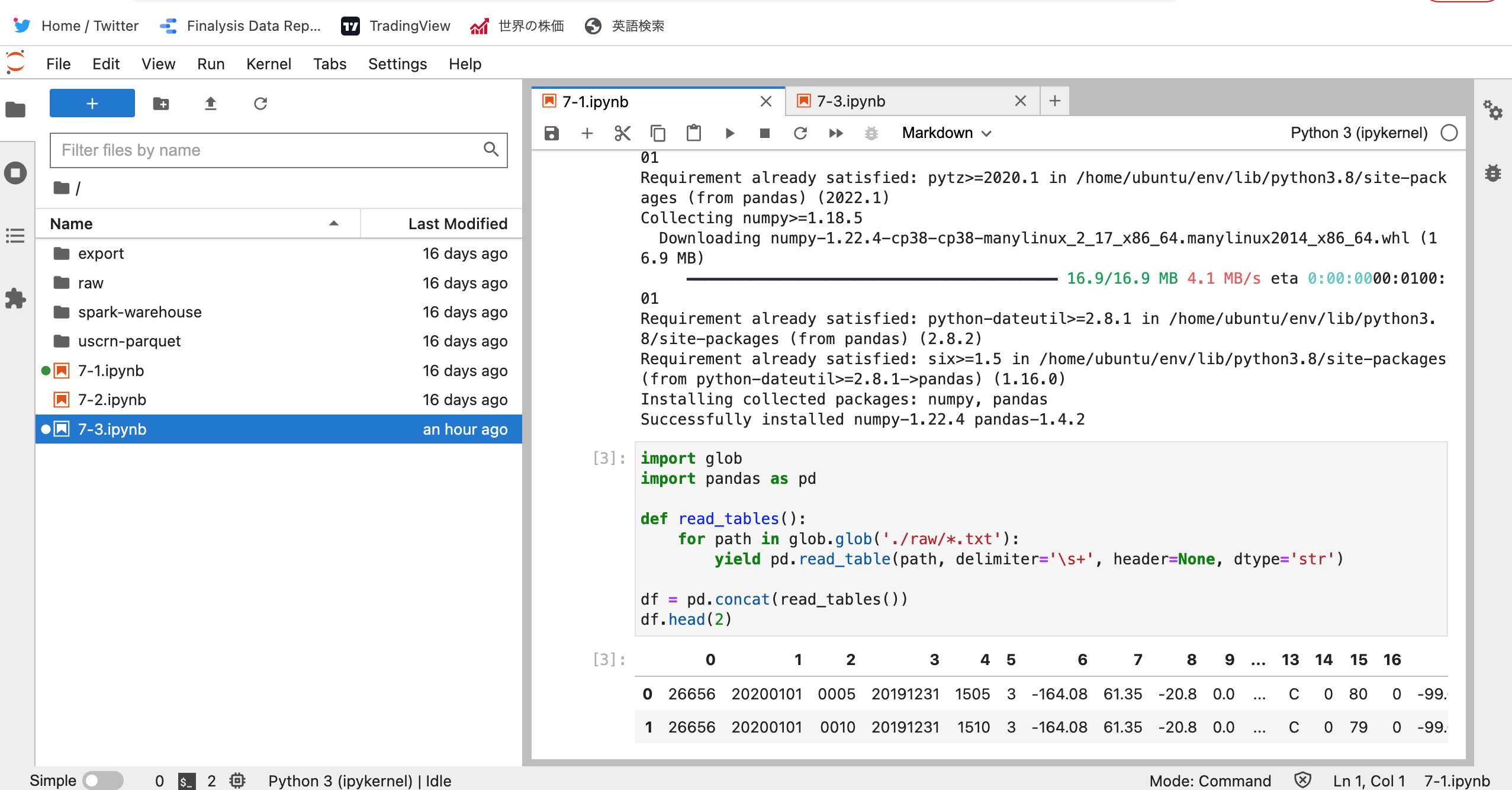The image size is (1512, 790).
Task: Restart kernel and run all cells
Action: click(836, 133)
